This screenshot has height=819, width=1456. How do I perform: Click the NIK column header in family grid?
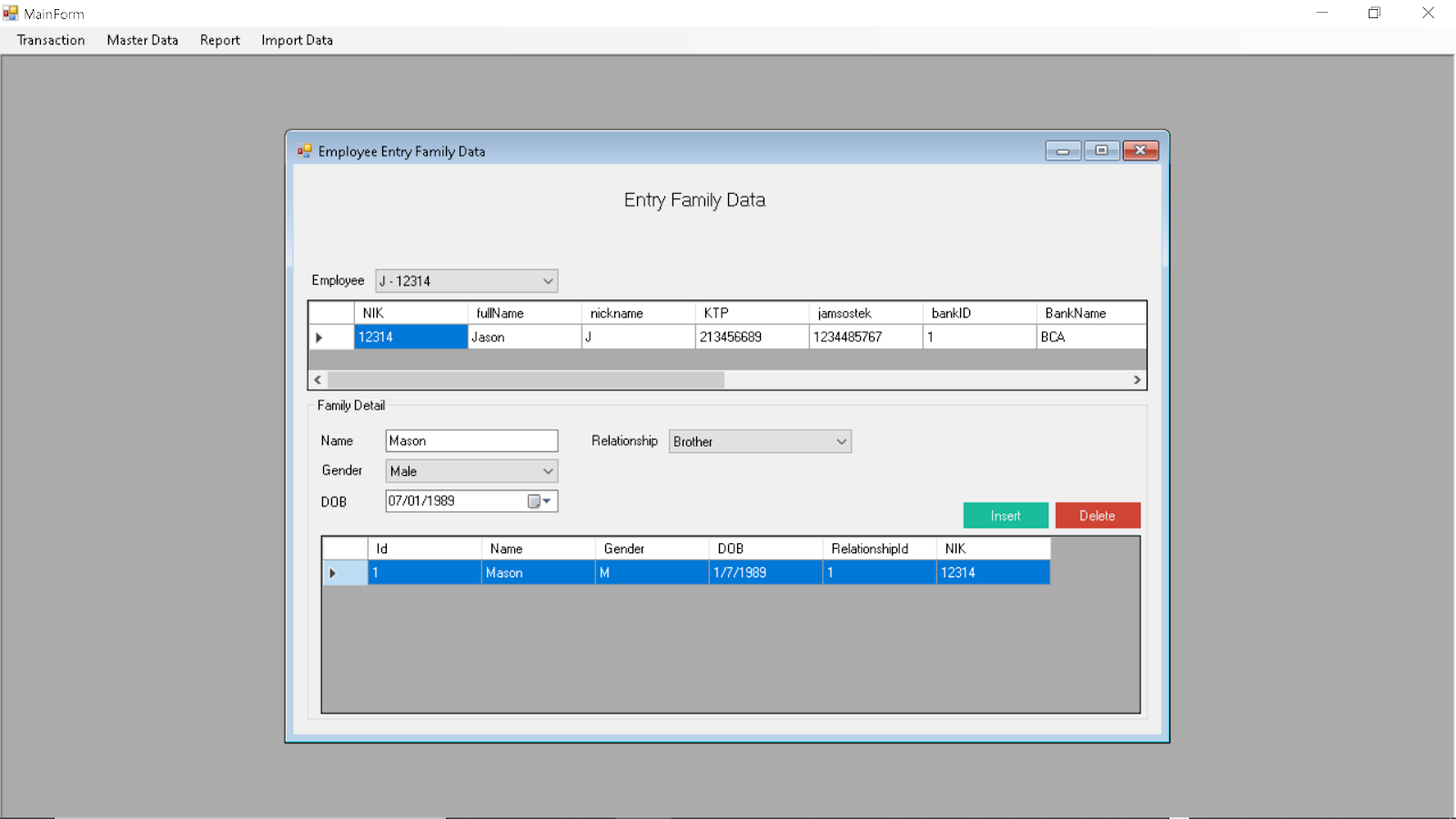click(x=993, y=549)
